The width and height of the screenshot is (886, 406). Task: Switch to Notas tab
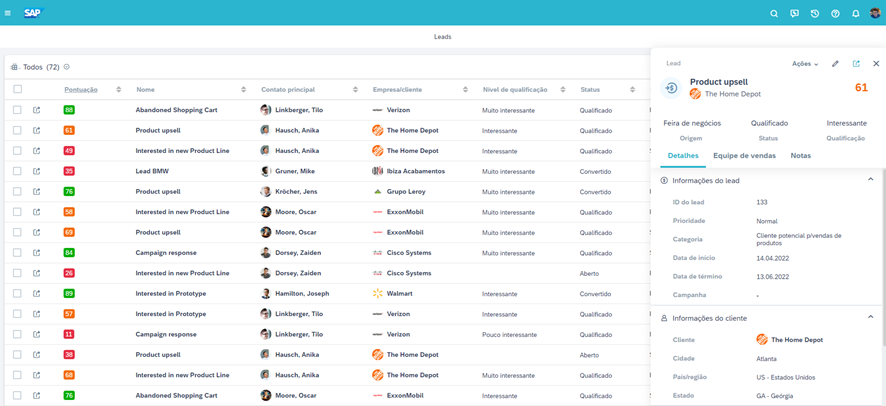(x=801, y=156)
